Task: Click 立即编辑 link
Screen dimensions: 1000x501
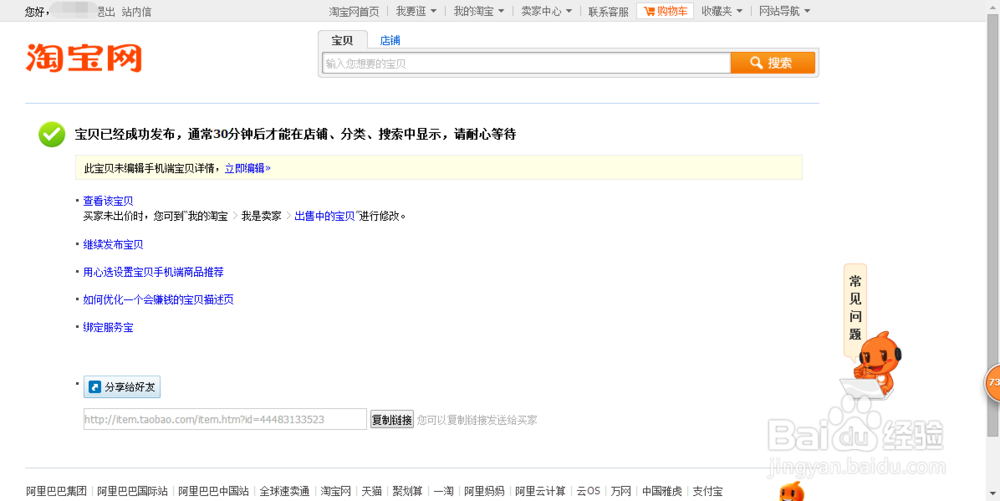Action: 247,168
